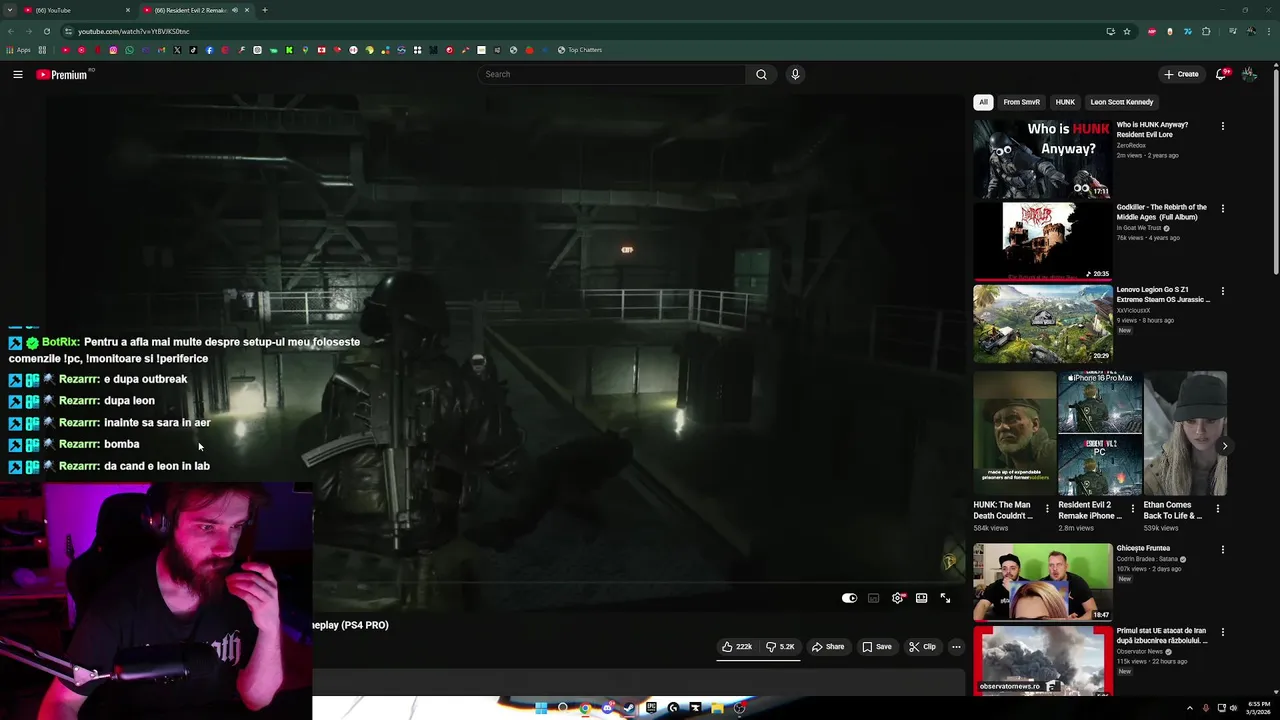This screenshot has height=720, width=1280.
Task: Click the magnifier search button
Action: point(761,74)
